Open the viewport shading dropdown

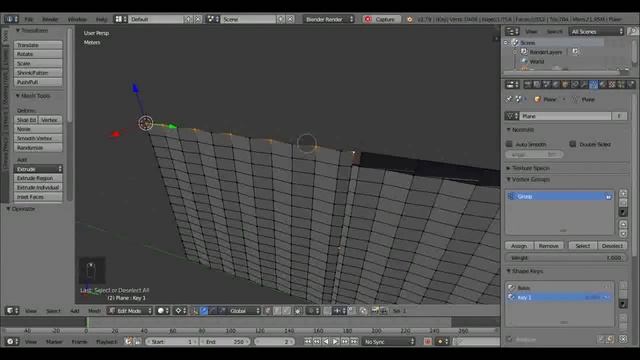(x=163, y=311)
